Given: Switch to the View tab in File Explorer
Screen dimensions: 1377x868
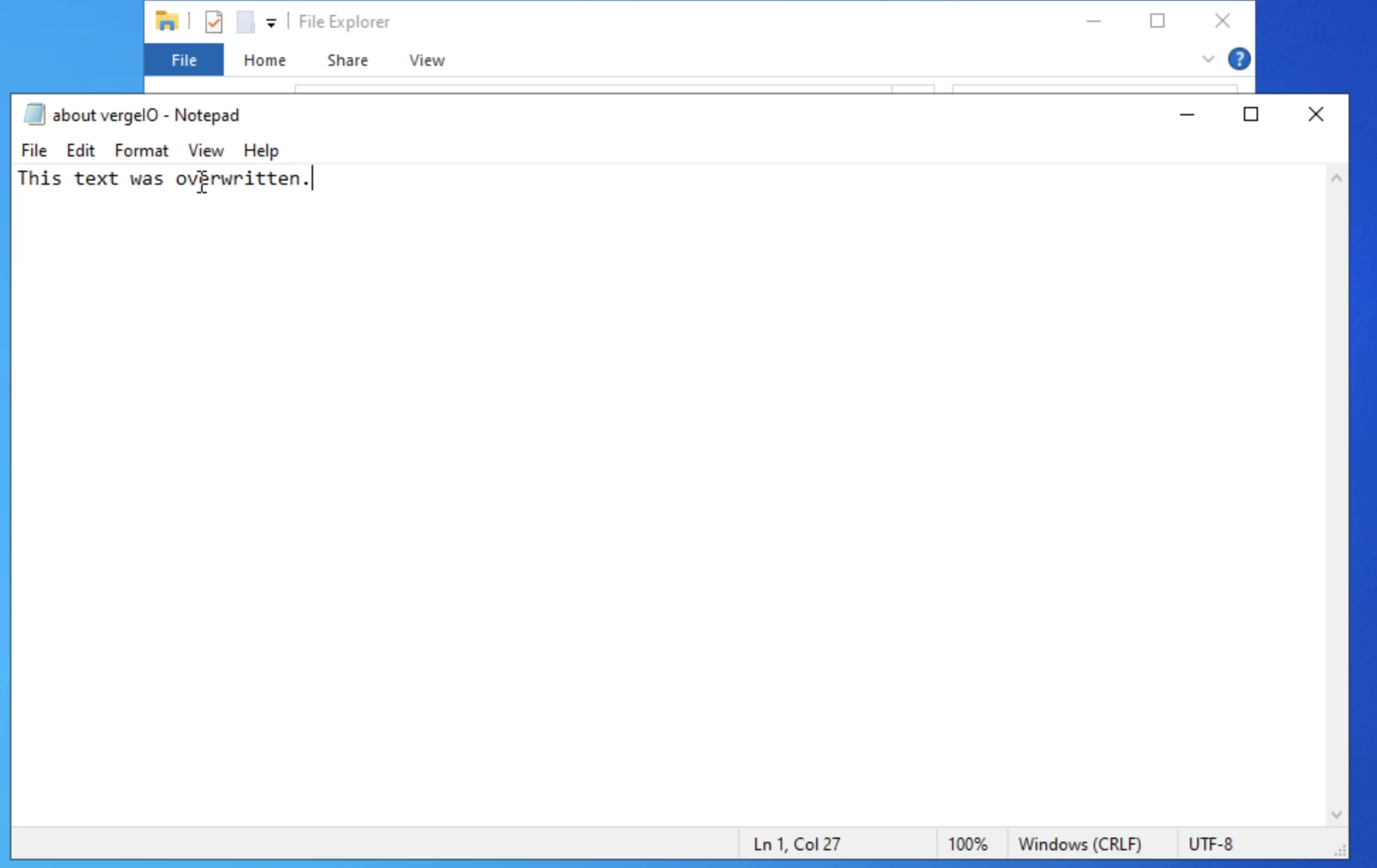Looking at the screenshot, I should point(426,60).
